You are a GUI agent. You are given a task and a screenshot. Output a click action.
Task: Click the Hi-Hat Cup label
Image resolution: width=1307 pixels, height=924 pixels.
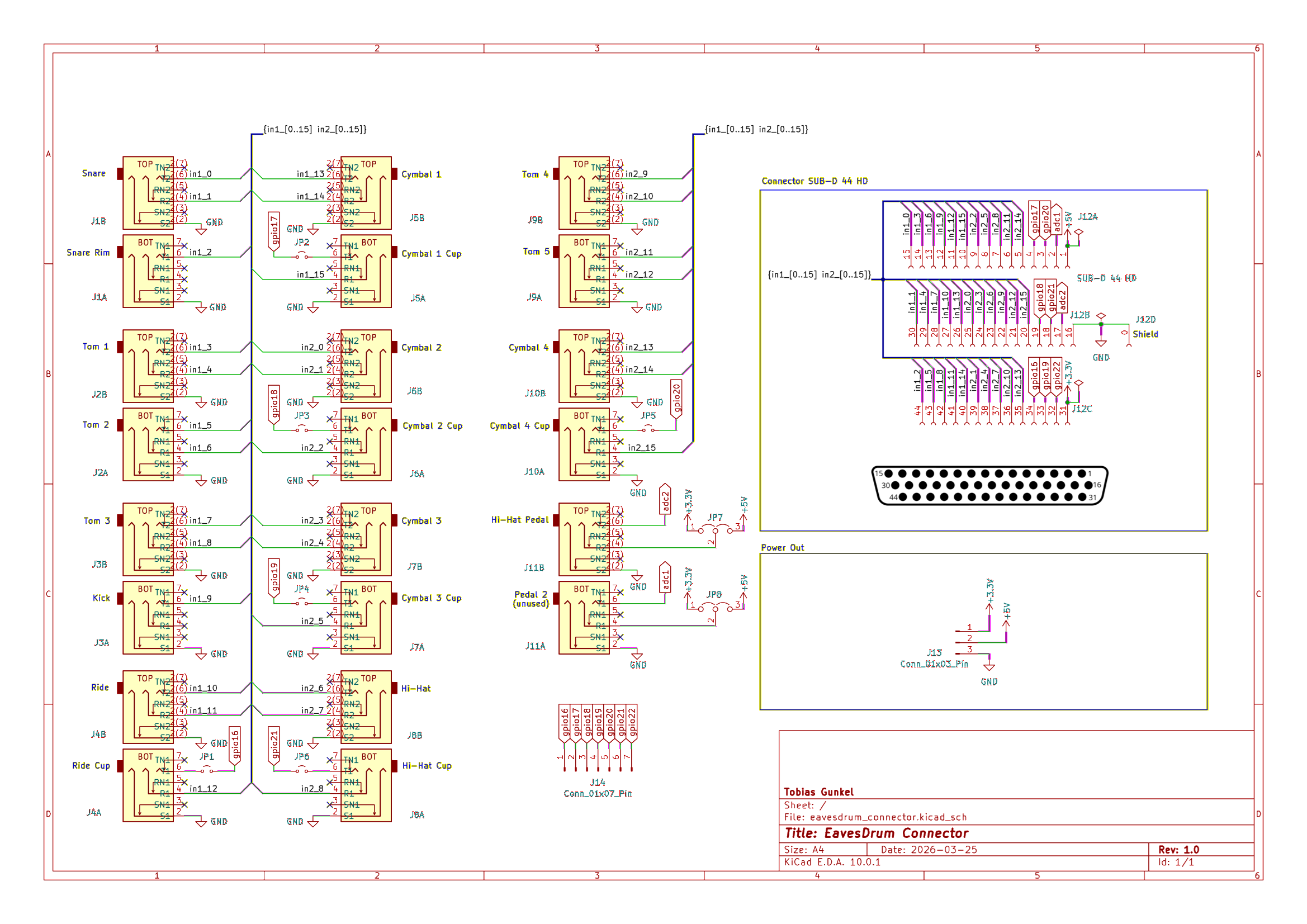pyautogui.click(x=427, y=766)
